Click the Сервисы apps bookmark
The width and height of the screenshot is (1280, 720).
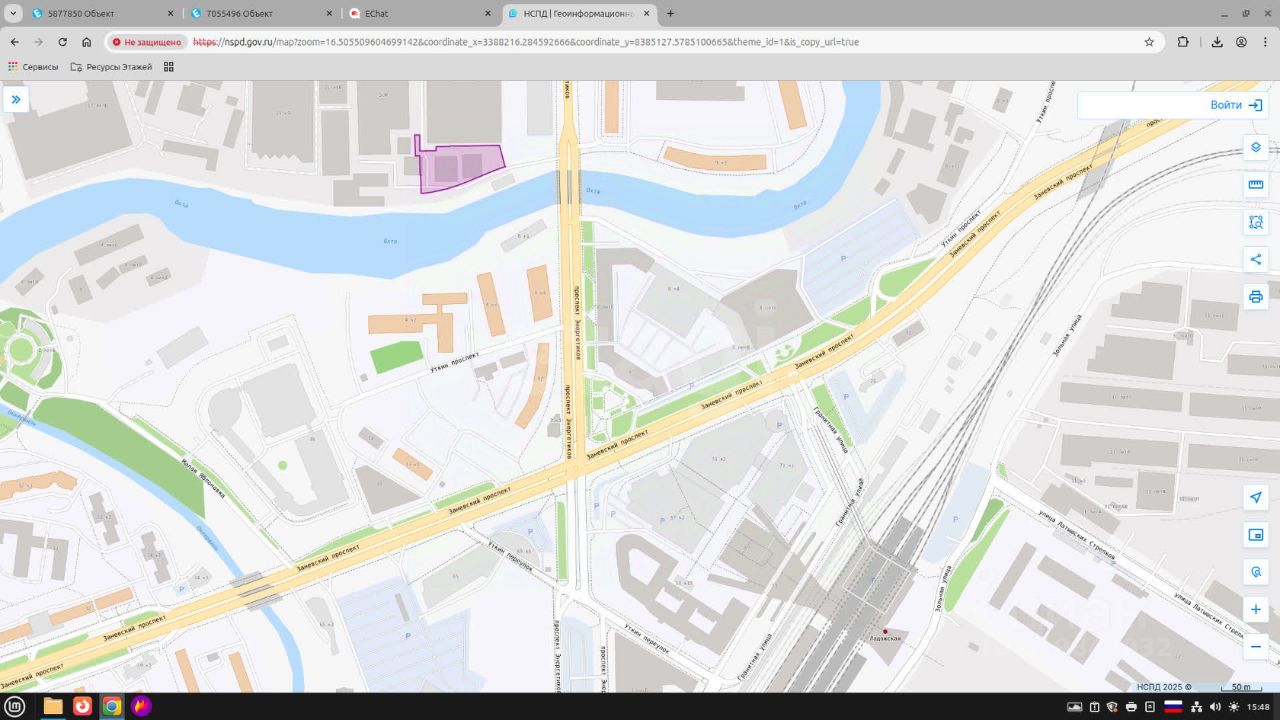click(x=33, y=67)
